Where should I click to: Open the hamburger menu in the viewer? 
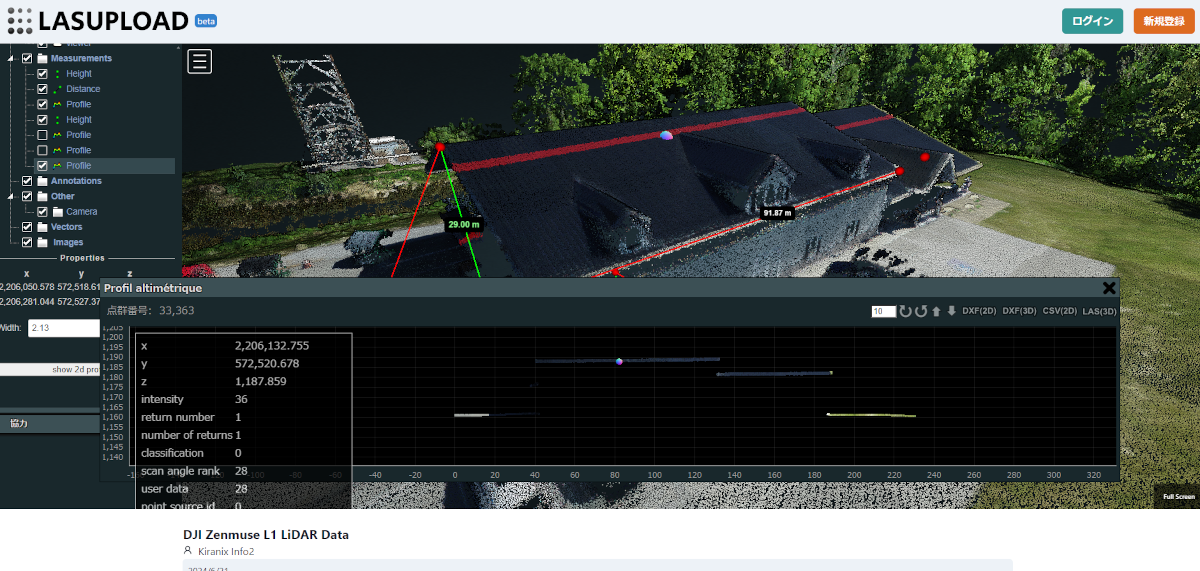coord(200,61)
